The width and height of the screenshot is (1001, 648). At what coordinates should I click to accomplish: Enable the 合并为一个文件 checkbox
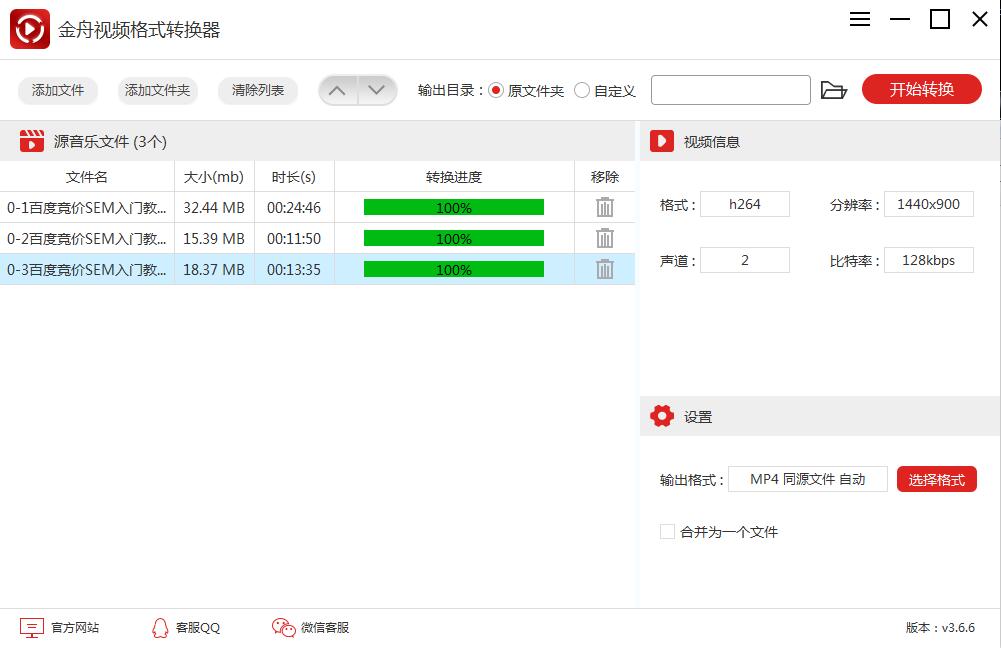point(667,532)
